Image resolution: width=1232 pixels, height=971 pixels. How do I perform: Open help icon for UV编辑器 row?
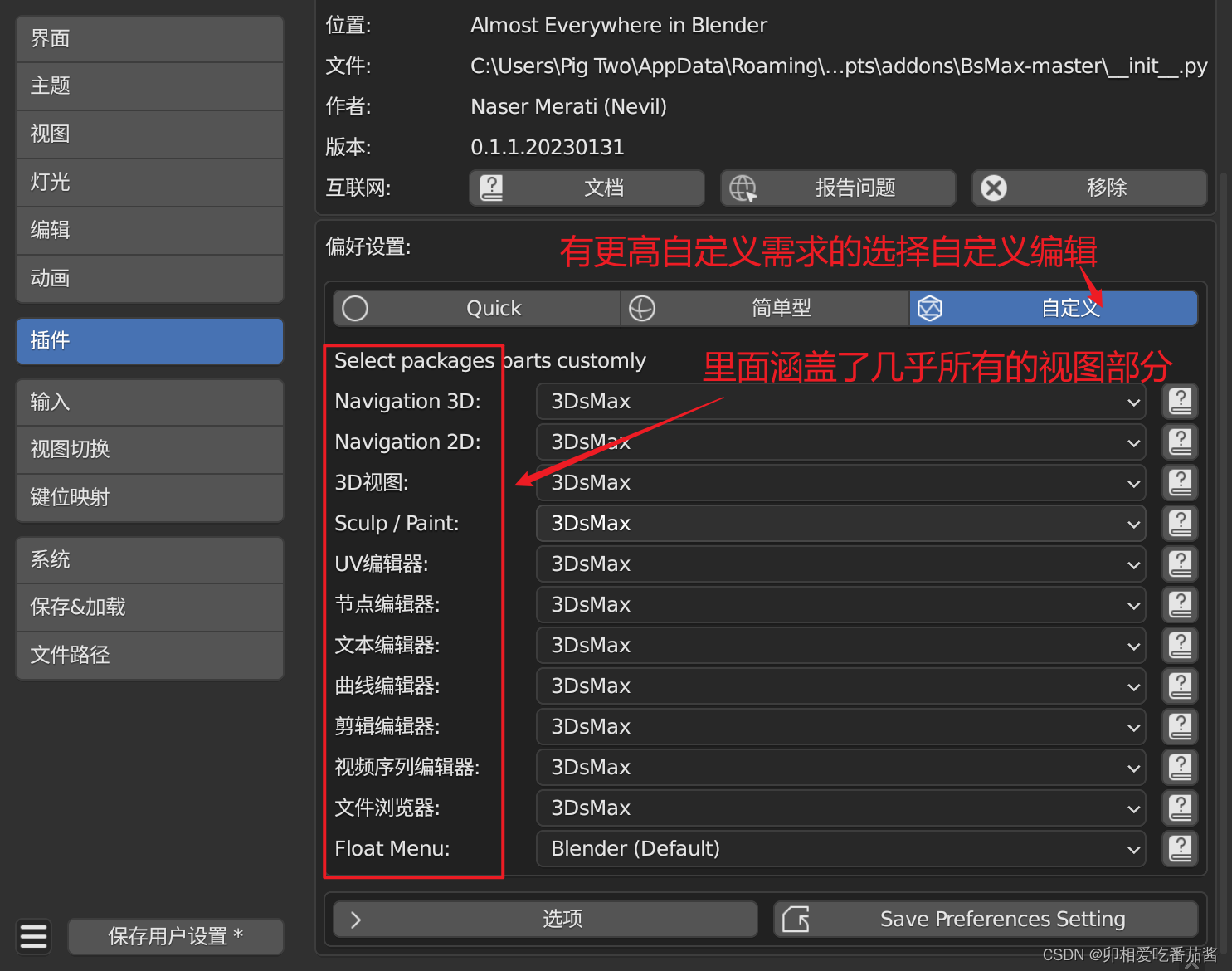click(x=1180, y=564)
